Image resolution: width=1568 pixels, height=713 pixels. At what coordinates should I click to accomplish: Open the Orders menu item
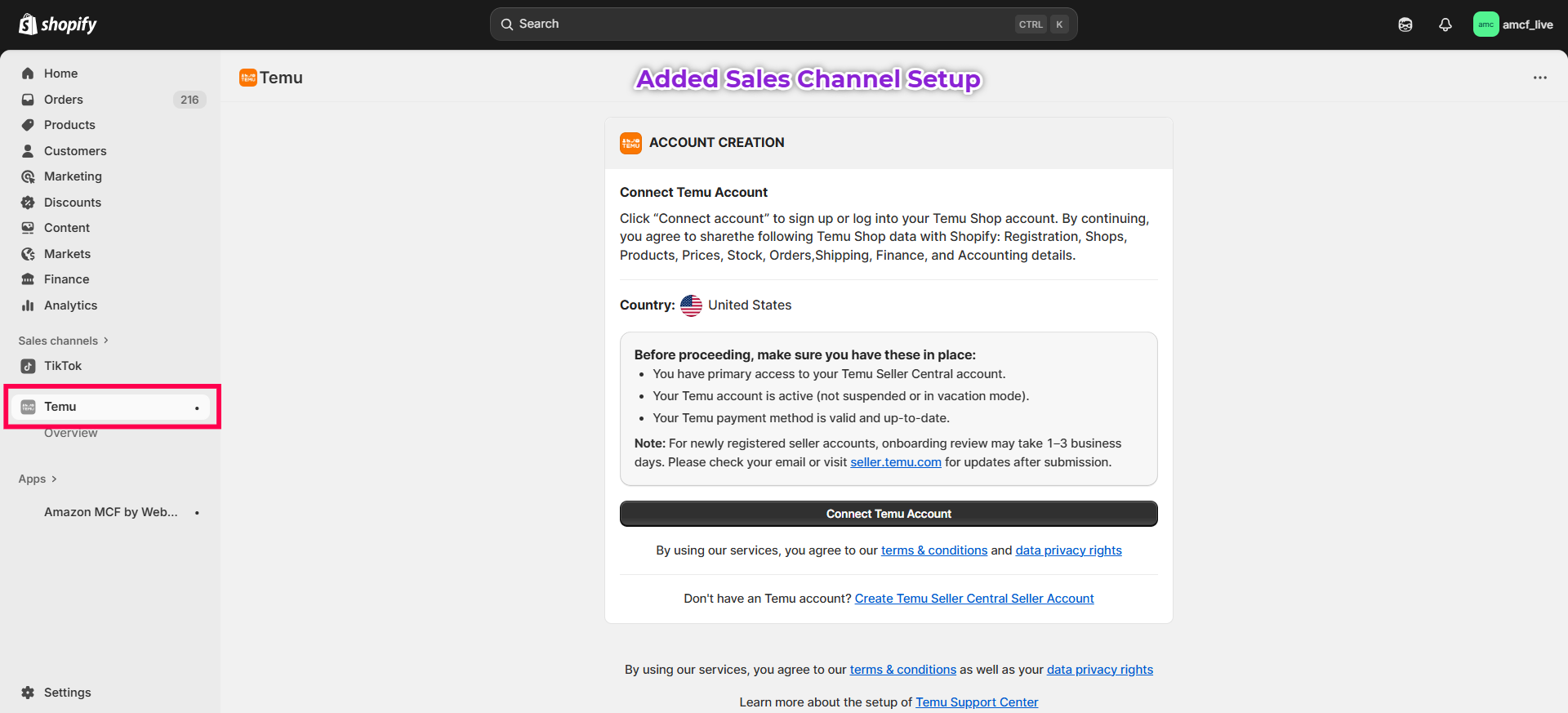coord(64,100)
